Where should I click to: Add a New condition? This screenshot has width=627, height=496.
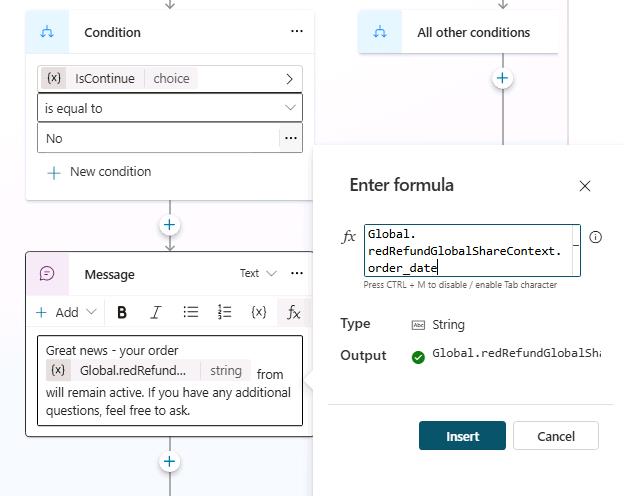point(99,172)
